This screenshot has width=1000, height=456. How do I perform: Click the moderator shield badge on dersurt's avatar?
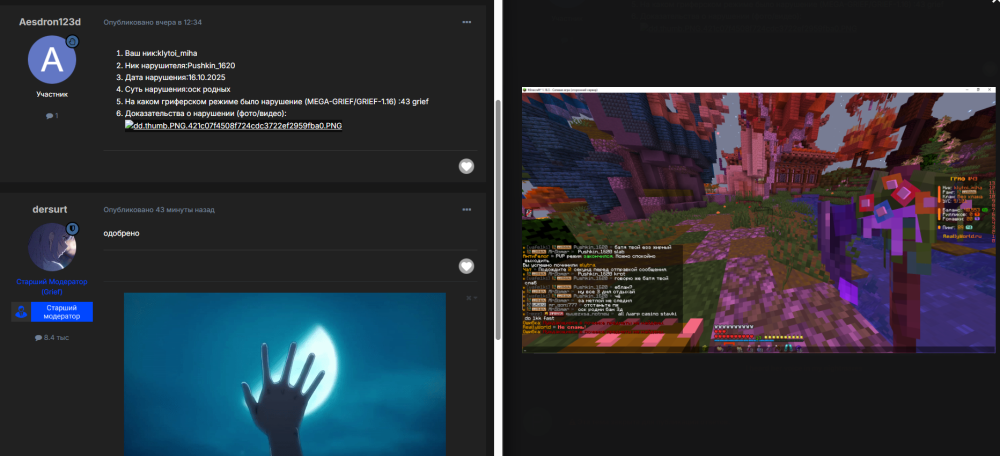[72, 228]
